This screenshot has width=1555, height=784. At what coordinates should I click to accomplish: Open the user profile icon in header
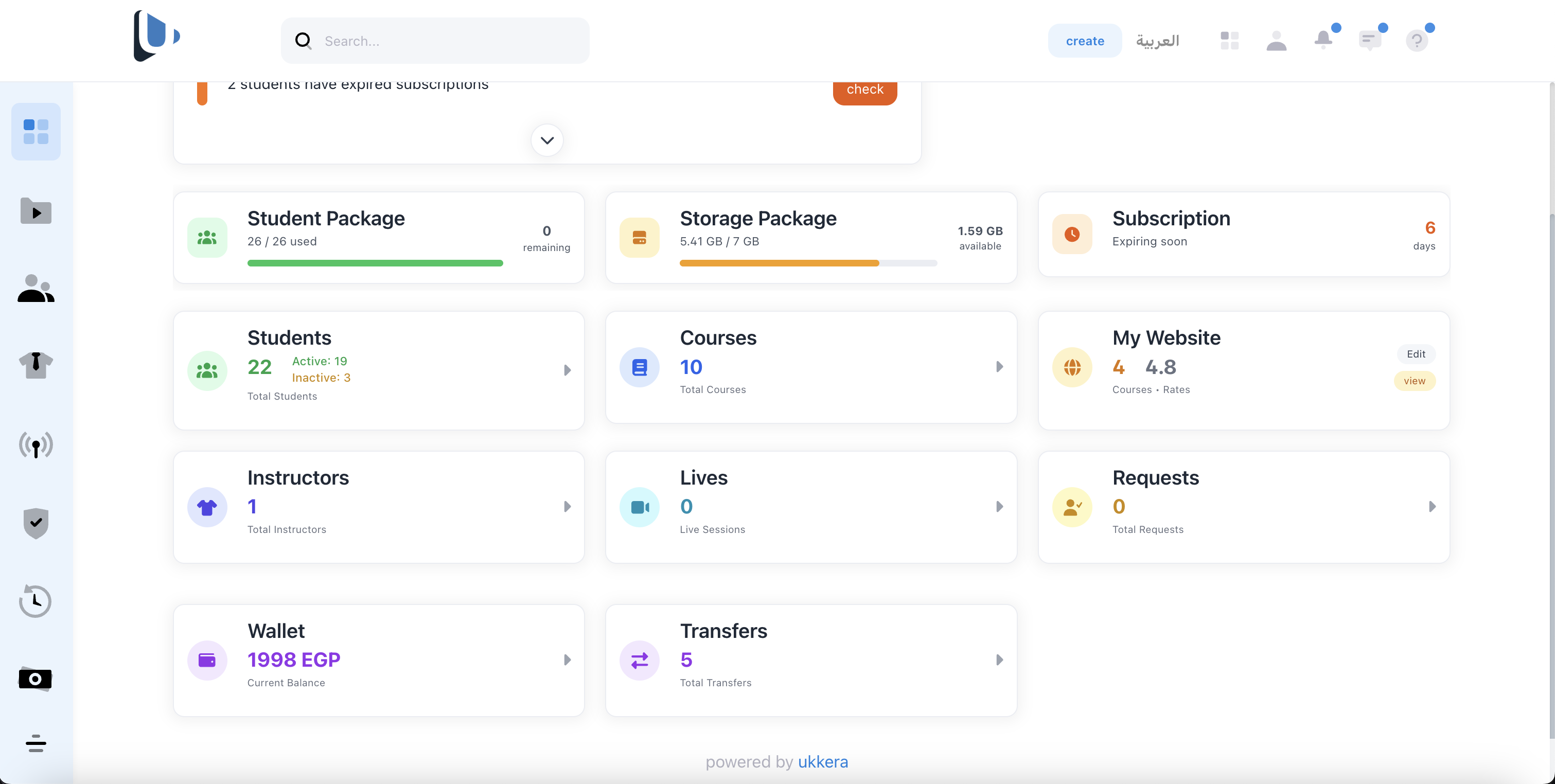[x=1276, y=41]
